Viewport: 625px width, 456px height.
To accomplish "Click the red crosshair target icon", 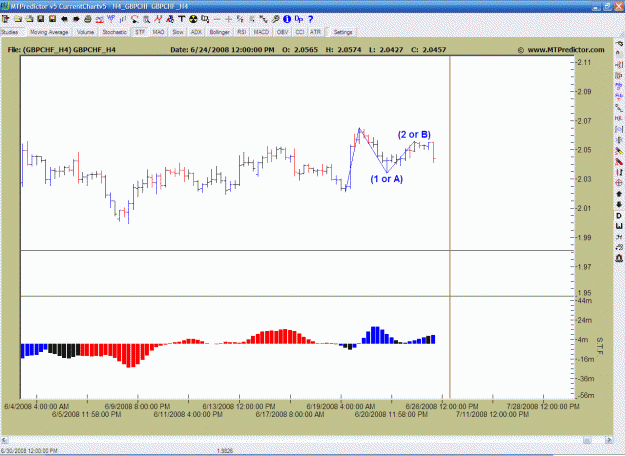I will click(x=619, y=183).
